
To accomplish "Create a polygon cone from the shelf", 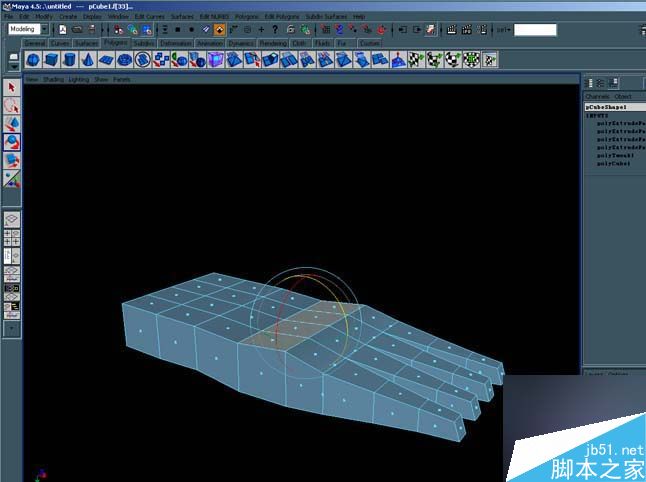I will click(87, 60).
